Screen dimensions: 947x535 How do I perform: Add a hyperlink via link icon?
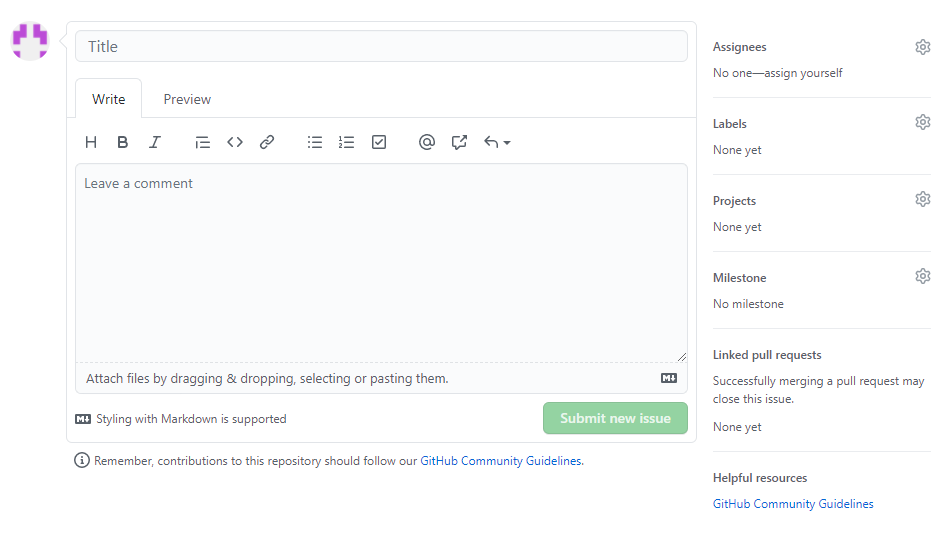(x=267, y=142)
